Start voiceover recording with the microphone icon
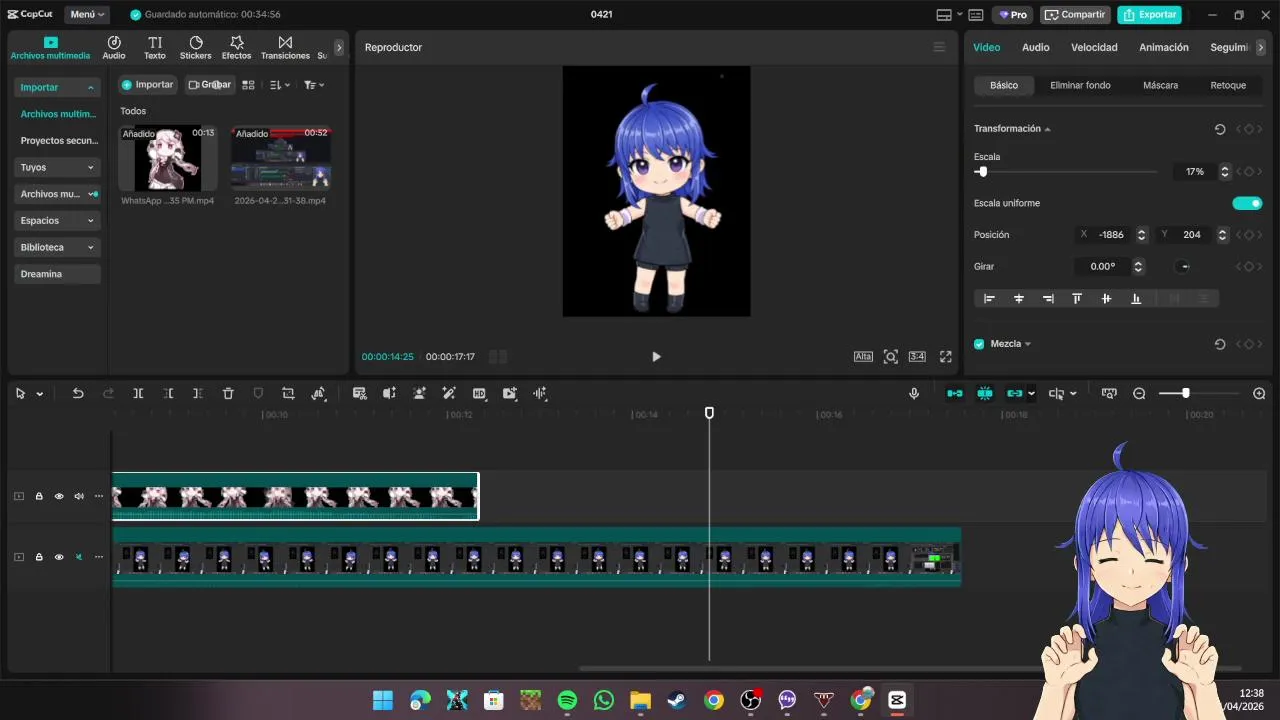This screenshot has height=720, width=1280. [x=914, y=394]
